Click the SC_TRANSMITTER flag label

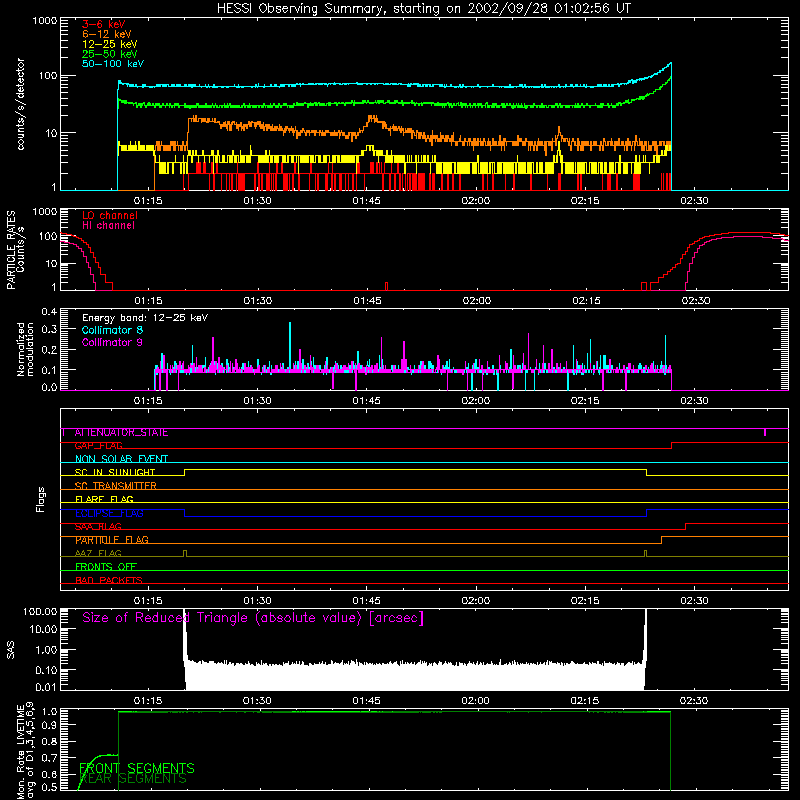pyautogui.click(x=116, y=486)
